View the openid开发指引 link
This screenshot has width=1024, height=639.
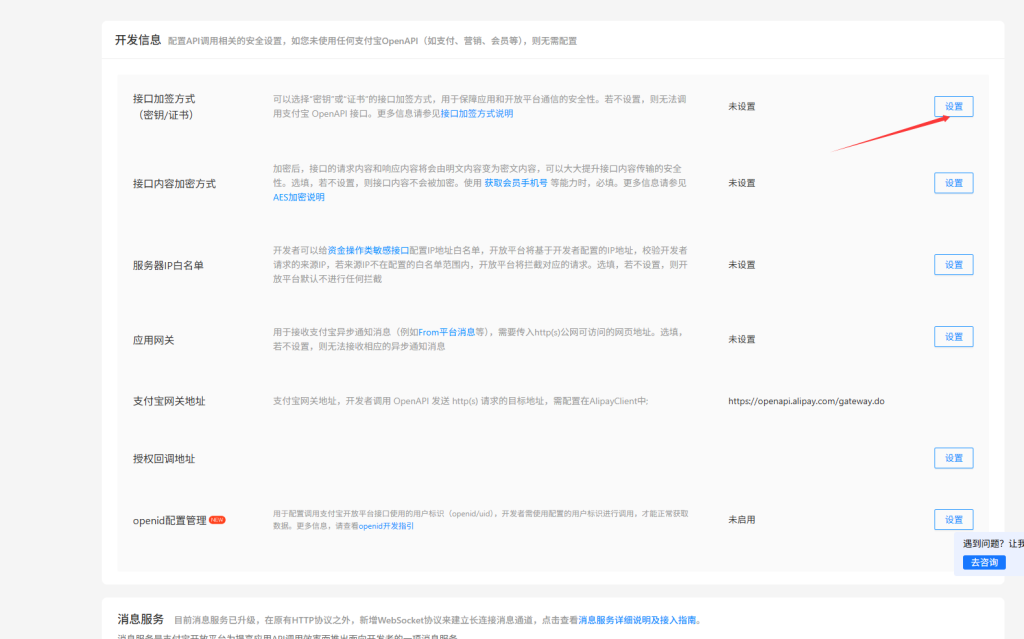click(x=386, y=525)
